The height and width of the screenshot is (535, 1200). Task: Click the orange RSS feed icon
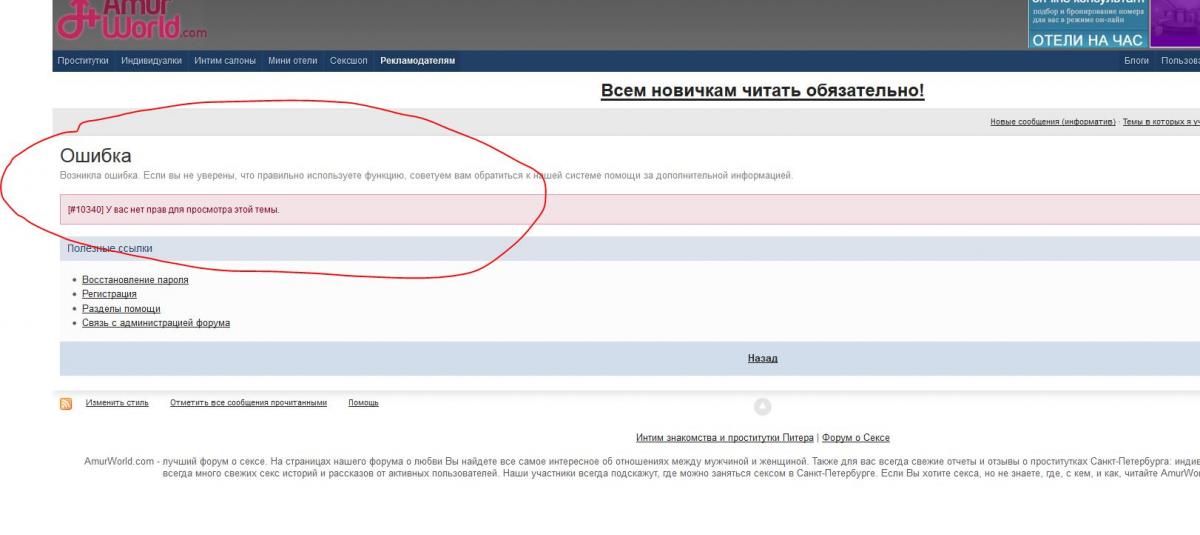coord(66,403)
